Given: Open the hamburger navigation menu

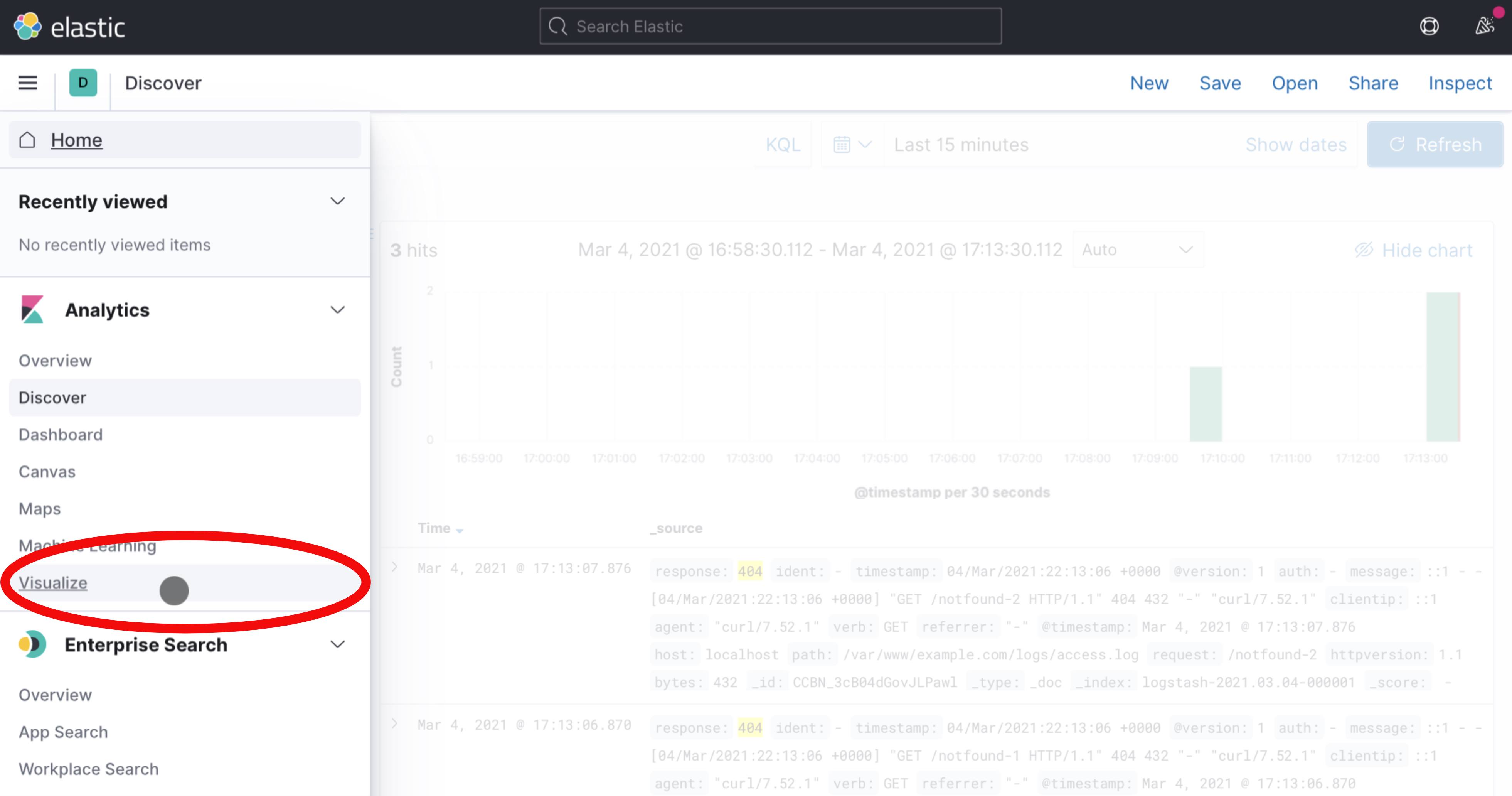Looking at the screenshot, I should click(x=28, y=83).
